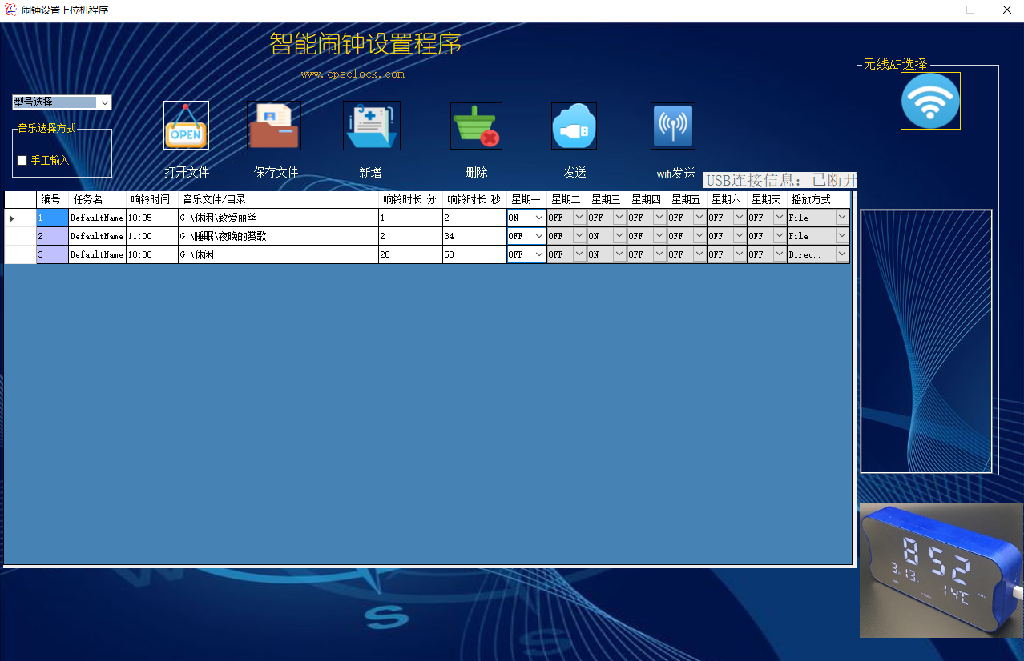Click the 编号 column header
This screenshot has width=1024, height=661.
click(52, 199)
